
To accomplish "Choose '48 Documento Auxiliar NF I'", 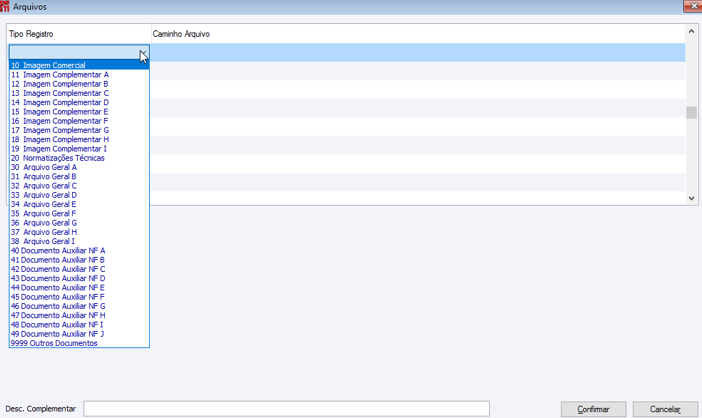I will point(79,324).
